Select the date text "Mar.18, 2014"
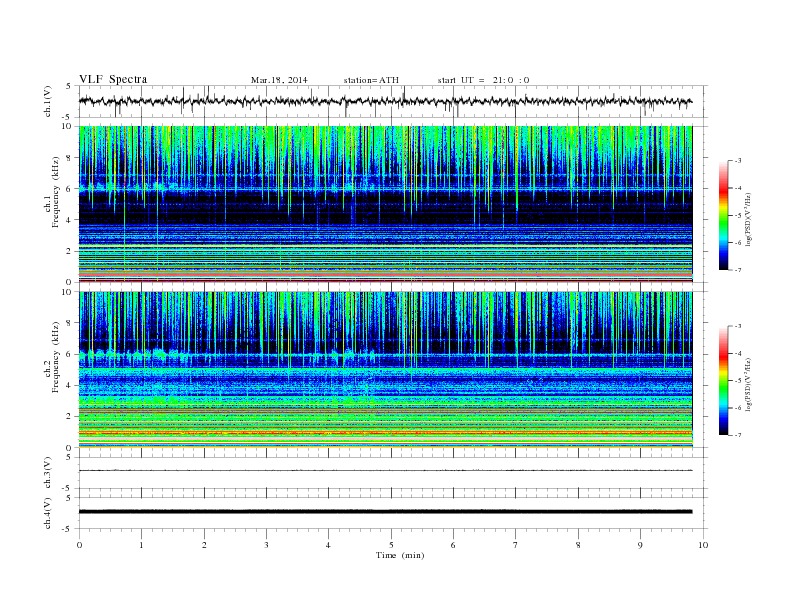The image size is (792, 612). point(279,80)
